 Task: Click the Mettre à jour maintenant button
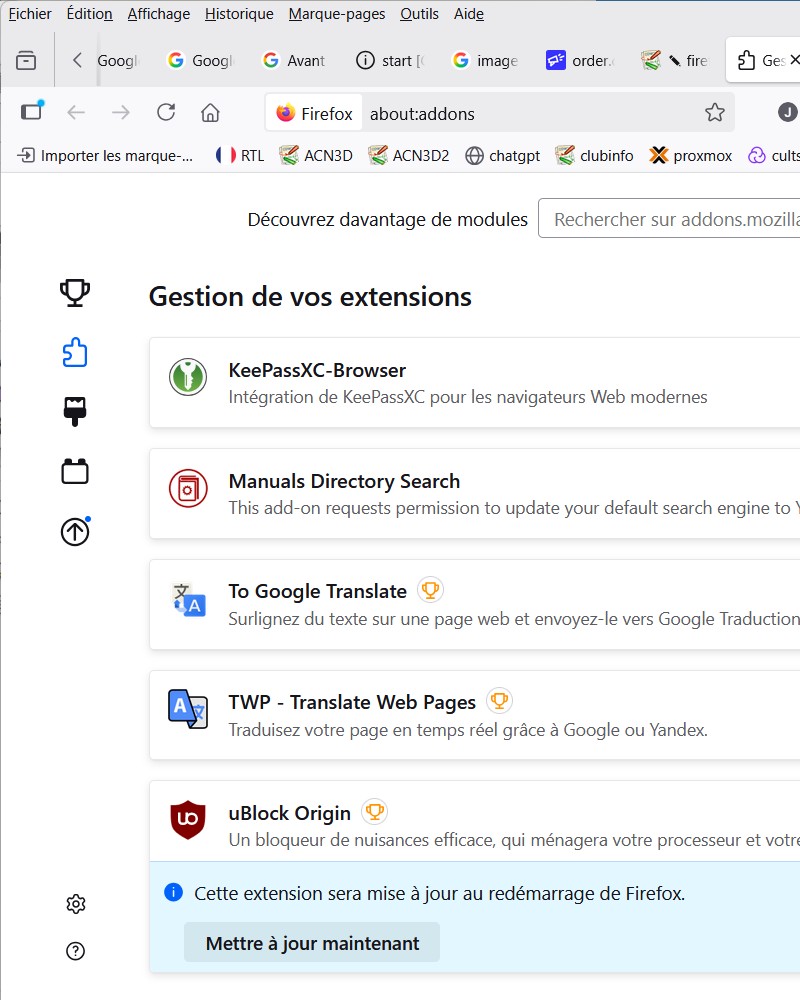point(312,943)
